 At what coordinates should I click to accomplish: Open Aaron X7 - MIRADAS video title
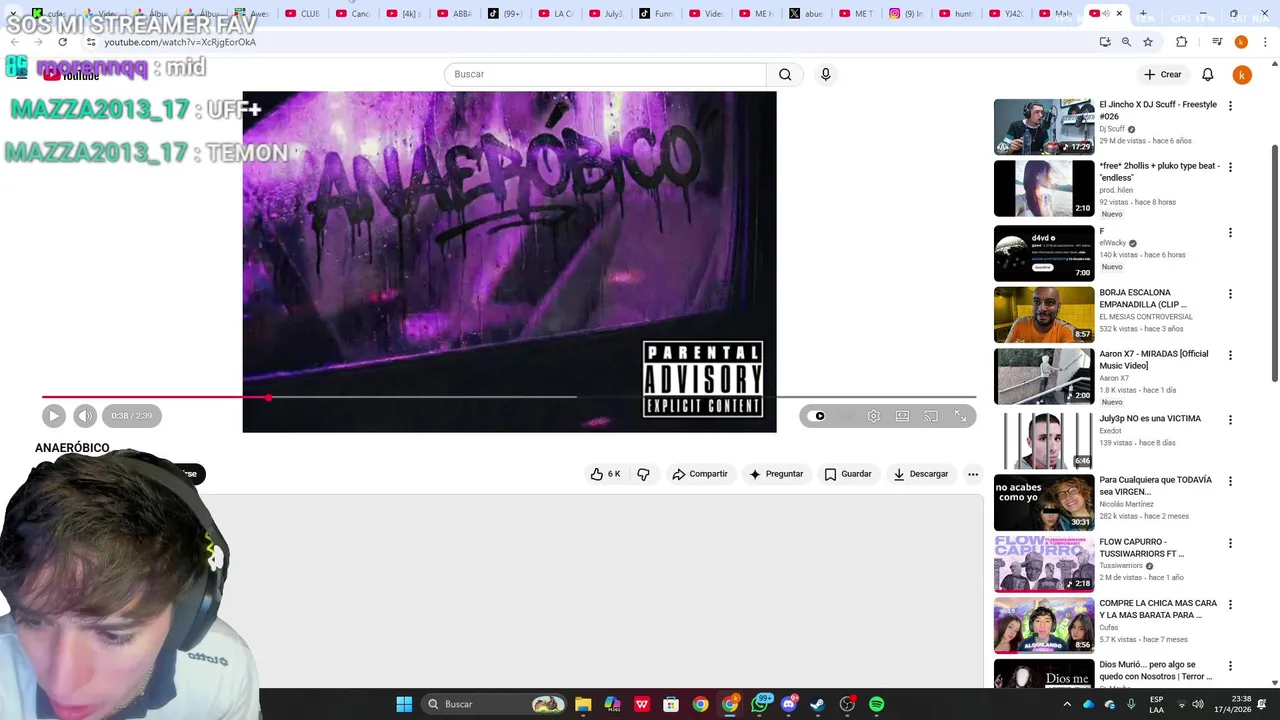point(1153,360)
